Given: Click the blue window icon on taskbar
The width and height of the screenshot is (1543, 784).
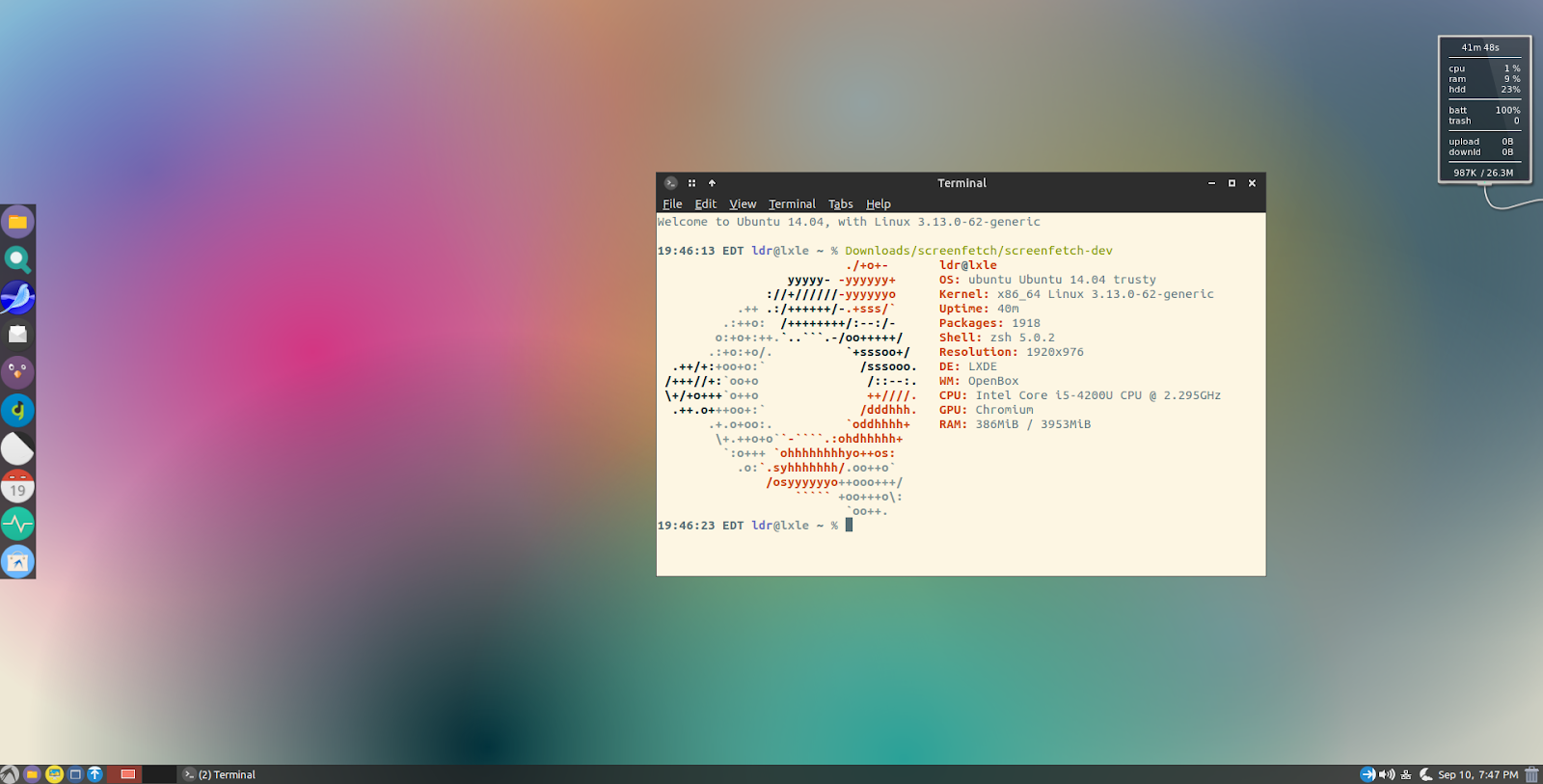Looking at the screenshot, I should click(75, 774).
